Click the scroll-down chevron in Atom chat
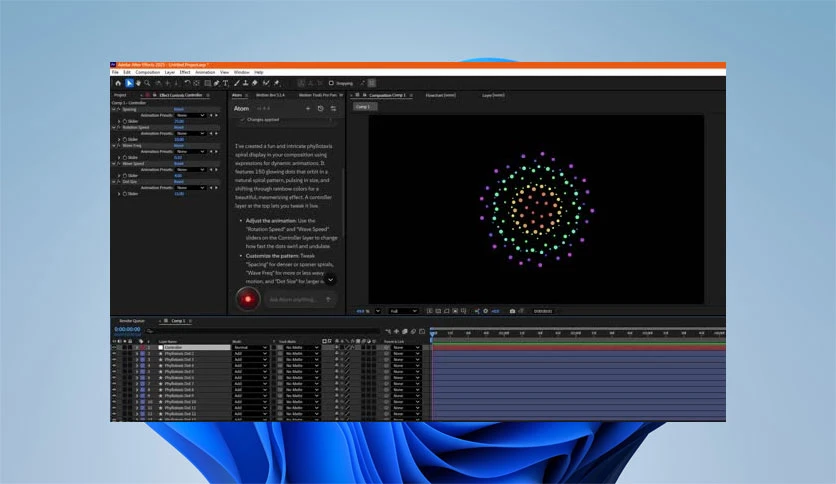The width and height of the screenshot is (836, 484). (x=331, y=280)
